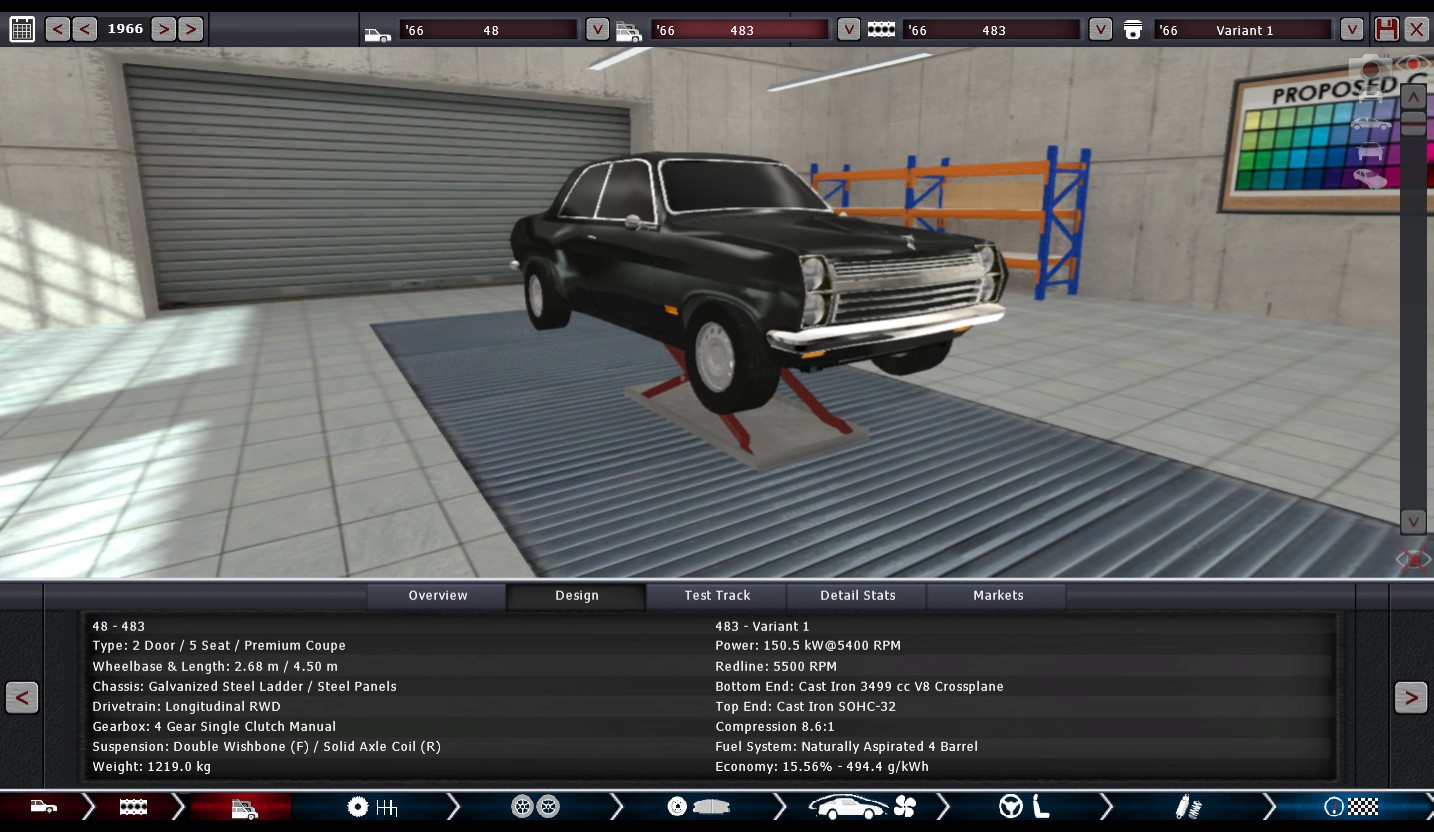Screen dimensions: 1434x832
Task: Switch to the Overview tab
Action: [438, 596]
